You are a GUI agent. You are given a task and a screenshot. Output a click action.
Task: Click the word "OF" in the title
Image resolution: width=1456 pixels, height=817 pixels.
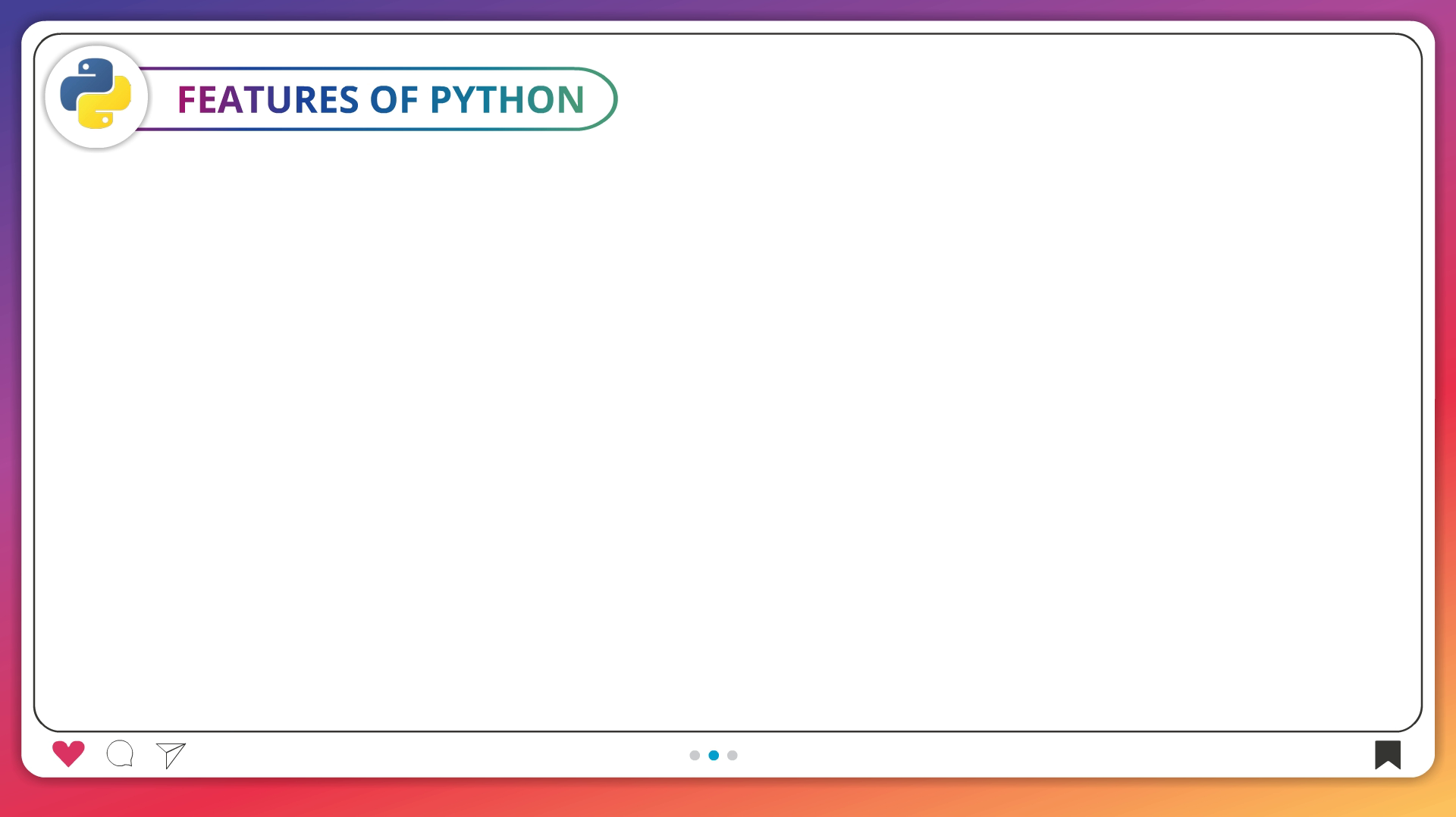[x=394, y=99]
